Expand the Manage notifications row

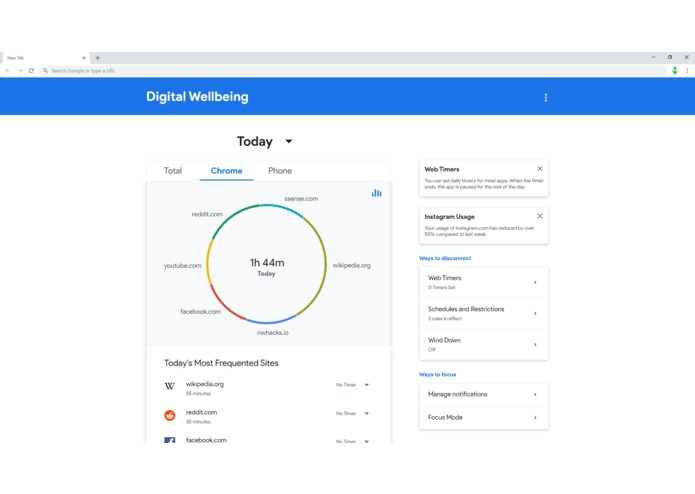tap(484, 394)
